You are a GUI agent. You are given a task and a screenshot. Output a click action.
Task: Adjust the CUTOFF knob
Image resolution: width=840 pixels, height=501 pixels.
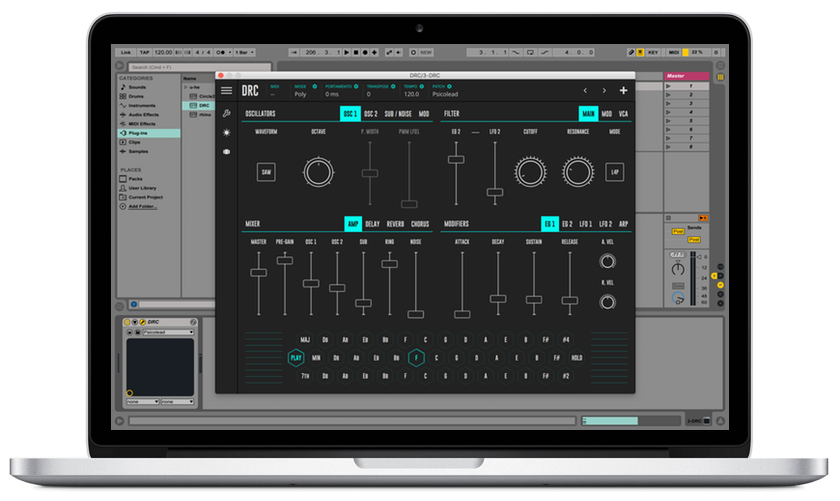point(530,172)
